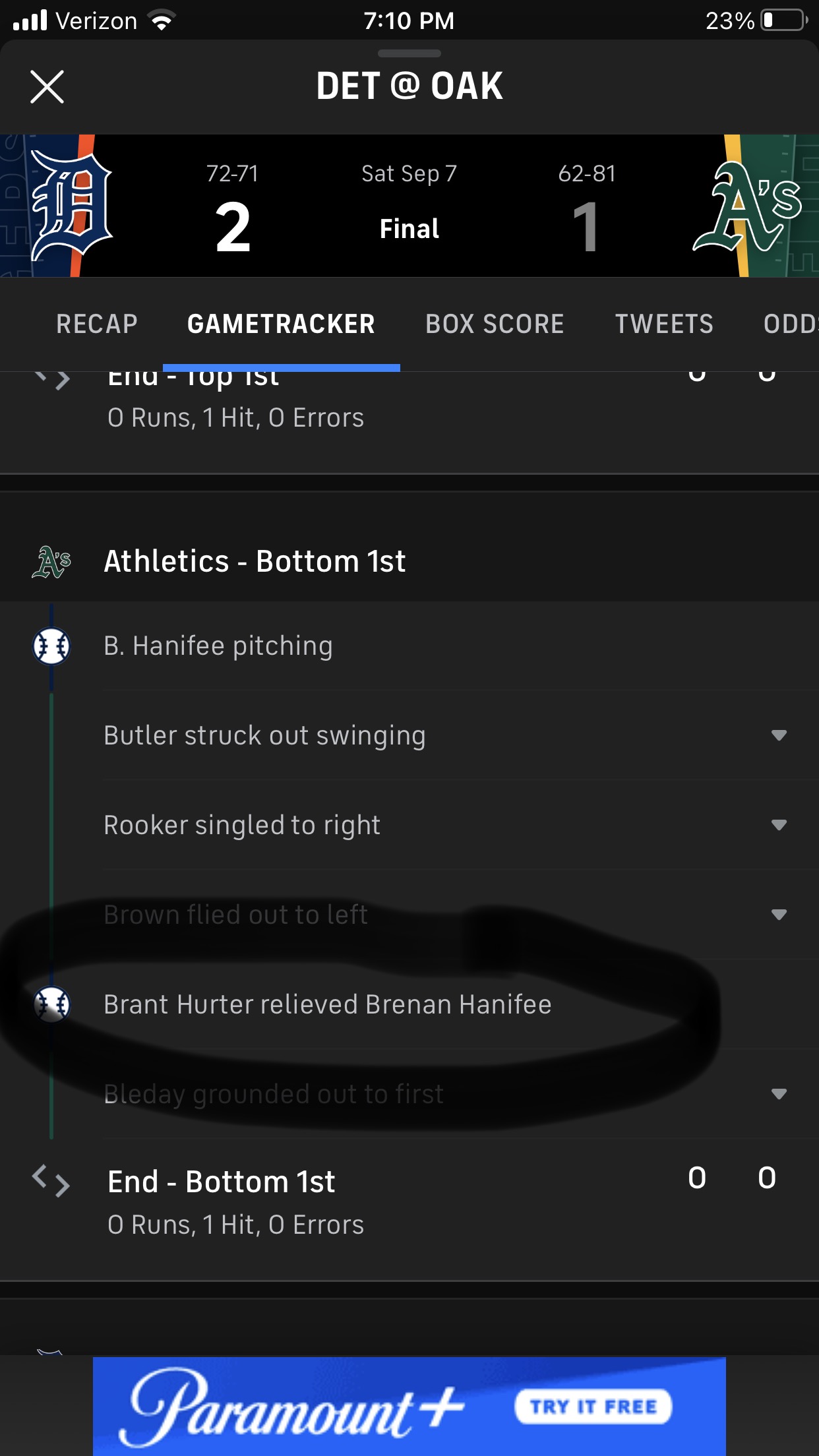Tap the Try It Free button
The image size is (819, 1456).
tap(593, 1407)
